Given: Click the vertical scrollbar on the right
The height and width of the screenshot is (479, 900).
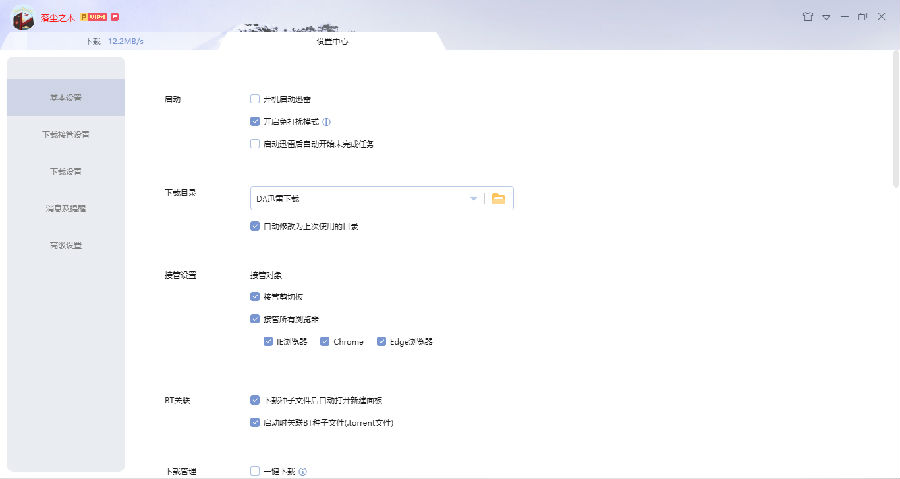Looking at the screenshot, I should pos(896,119).
